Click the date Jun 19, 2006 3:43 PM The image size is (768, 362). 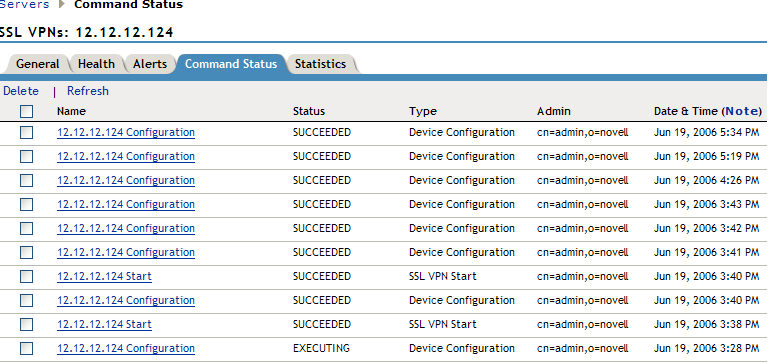click(706, 204)
